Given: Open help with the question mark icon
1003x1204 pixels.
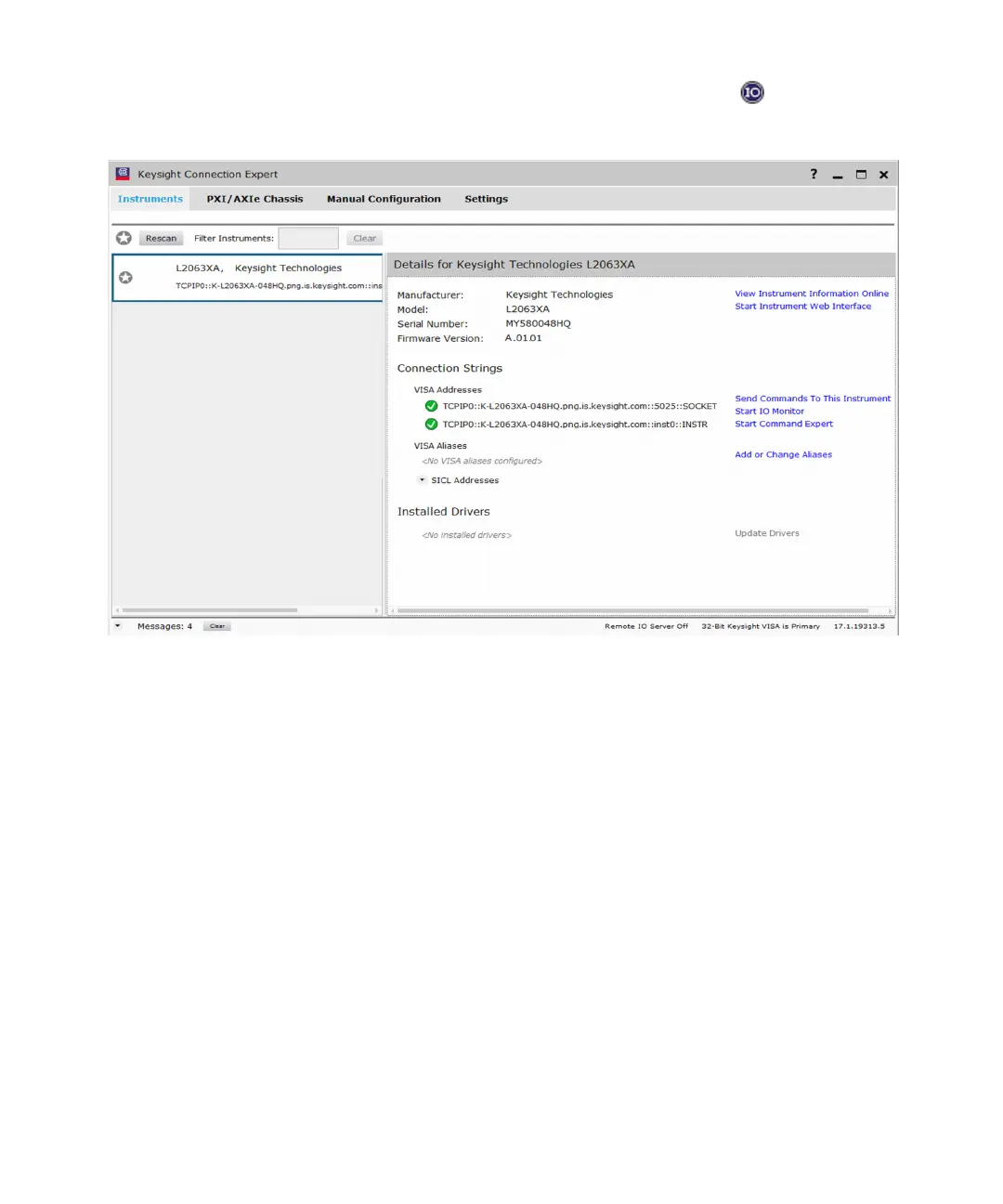Looking at the screenshot, I should click(x=814, y=174).
